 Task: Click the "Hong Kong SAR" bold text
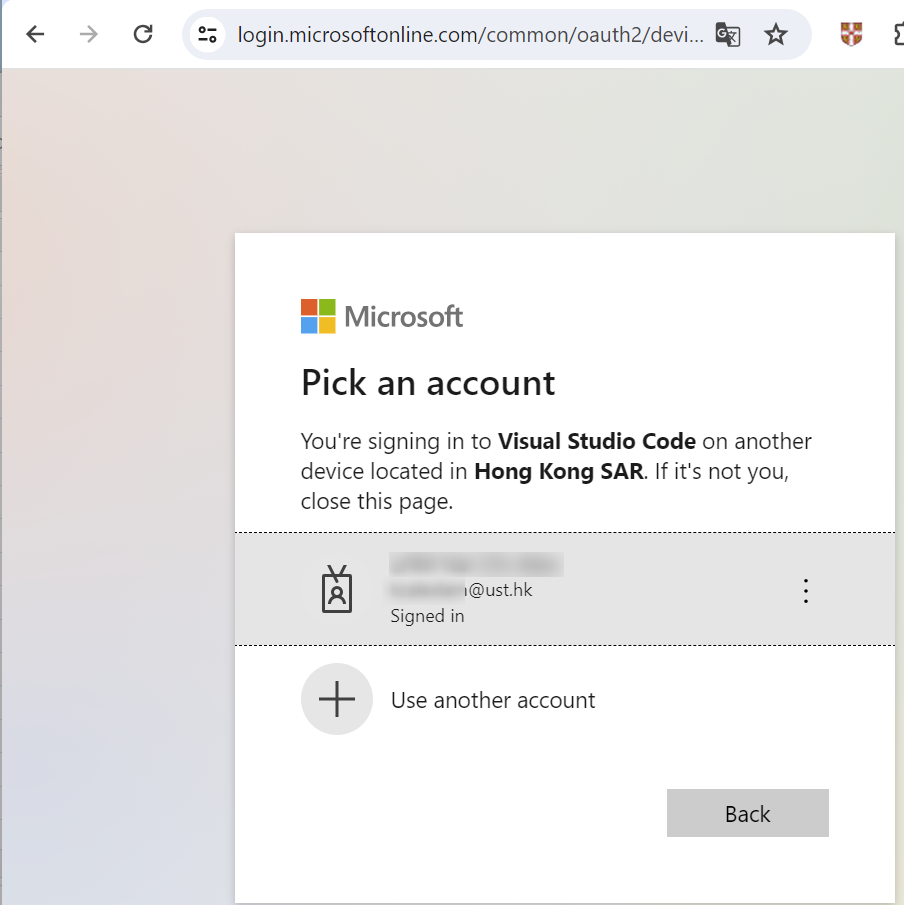tap(558, 472)
